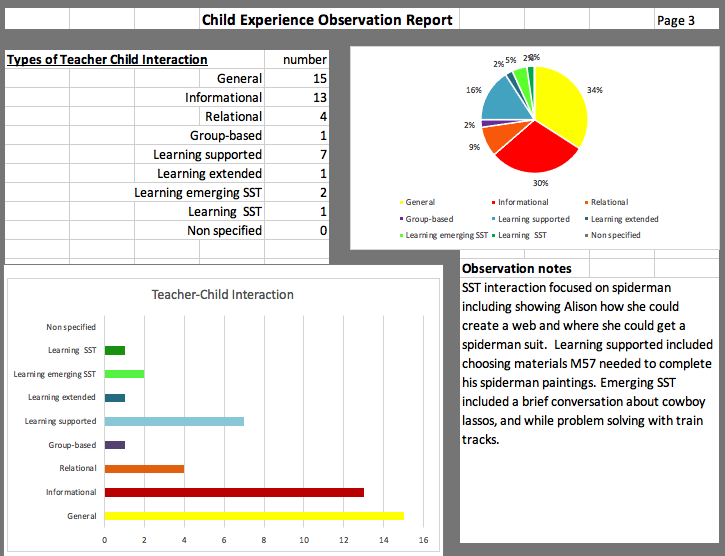Click the Relational legend entry in pie chart
This screenshot has width=725, height=556.
point(607,202)
